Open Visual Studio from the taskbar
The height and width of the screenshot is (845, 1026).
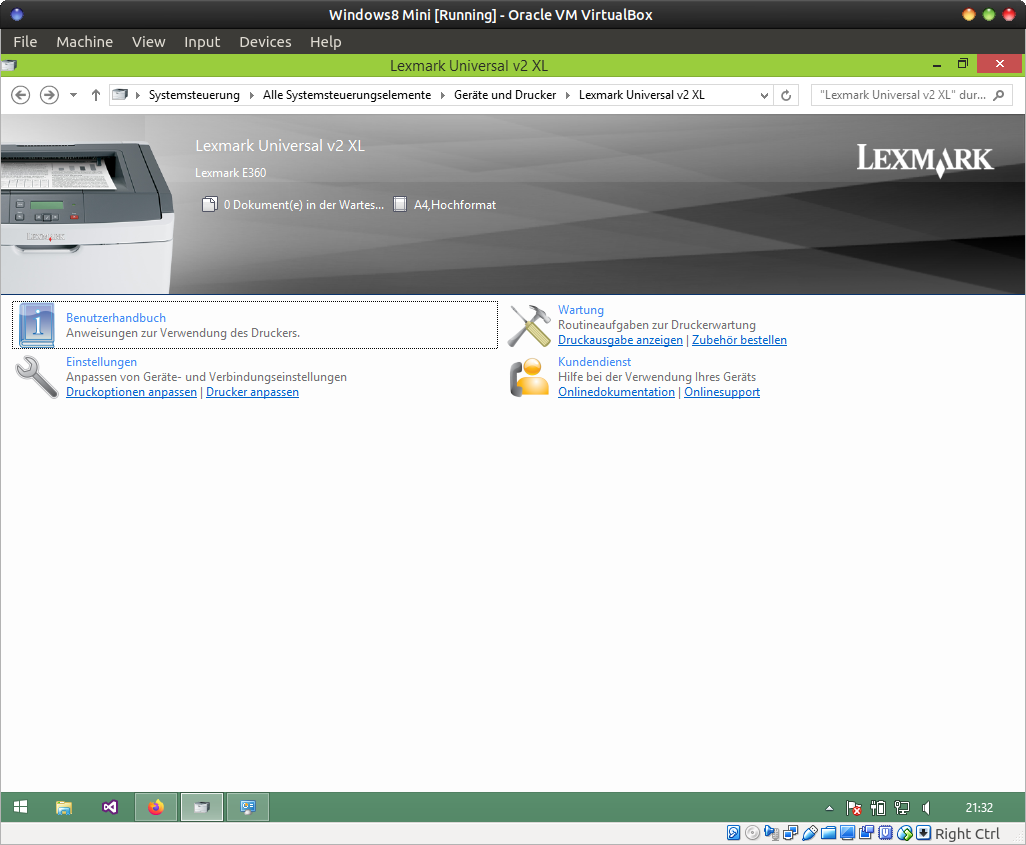pos(110,807)
